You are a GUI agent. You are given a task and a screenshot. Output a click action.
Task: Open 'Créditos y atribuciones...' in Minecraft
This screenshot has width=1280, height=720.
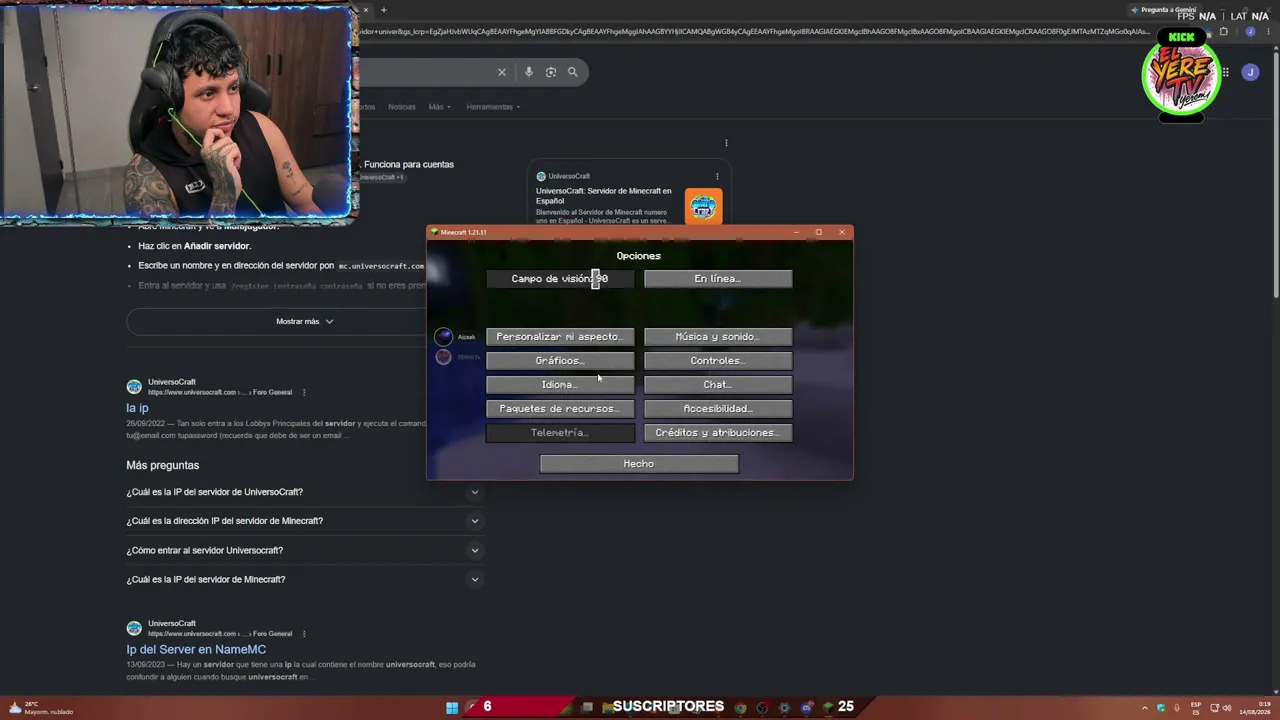(718, 433)
